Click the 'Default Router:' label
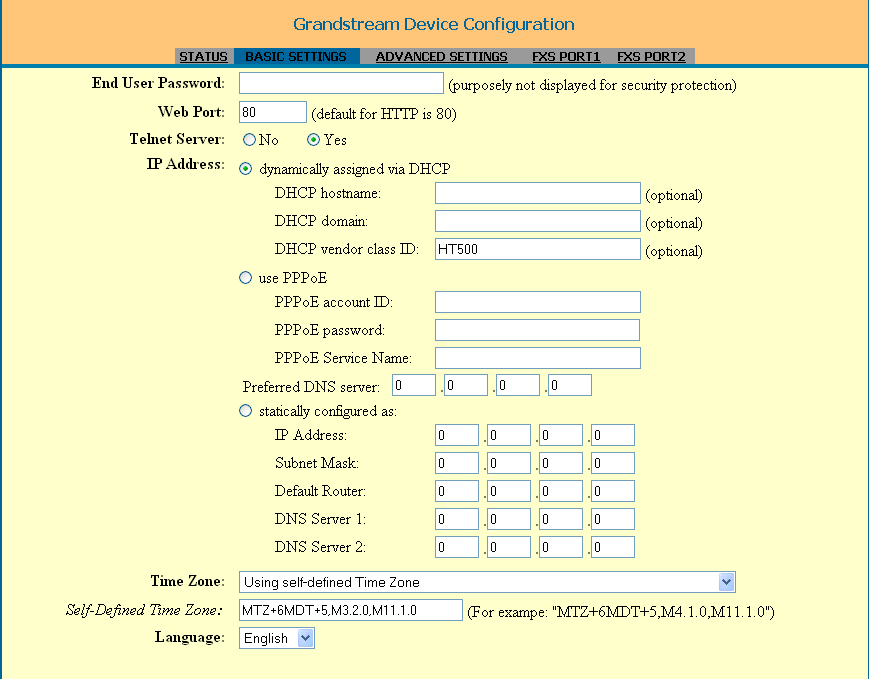 [320, 491]
